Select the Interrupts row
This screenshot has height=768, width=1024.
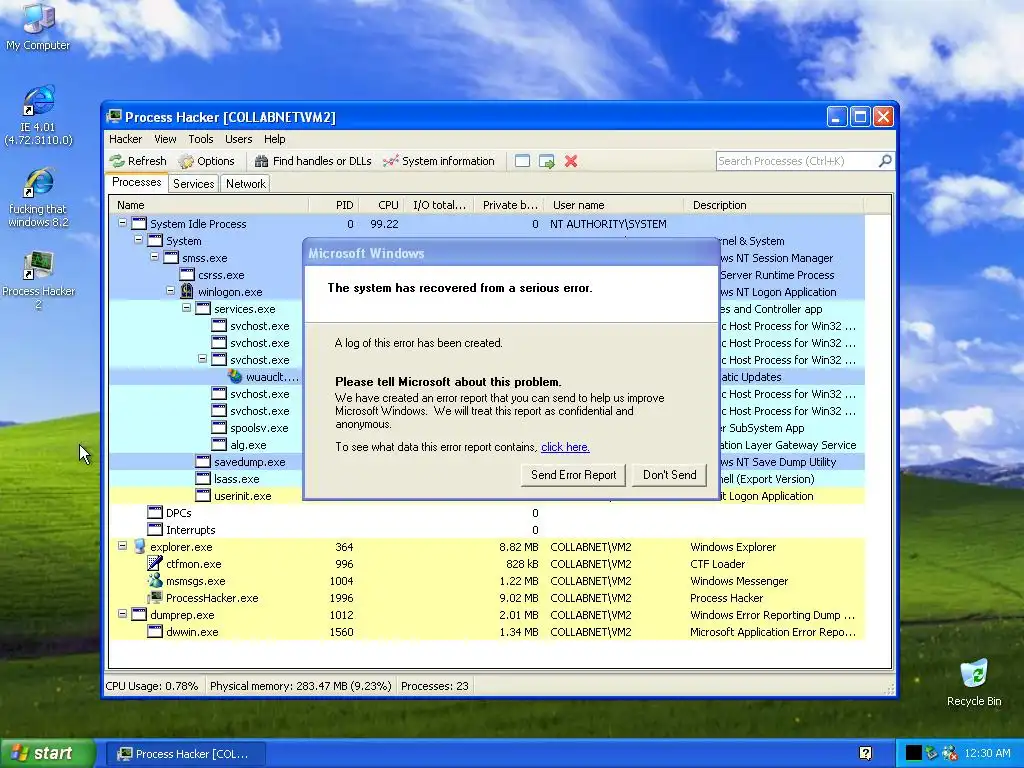coord(487,530)
